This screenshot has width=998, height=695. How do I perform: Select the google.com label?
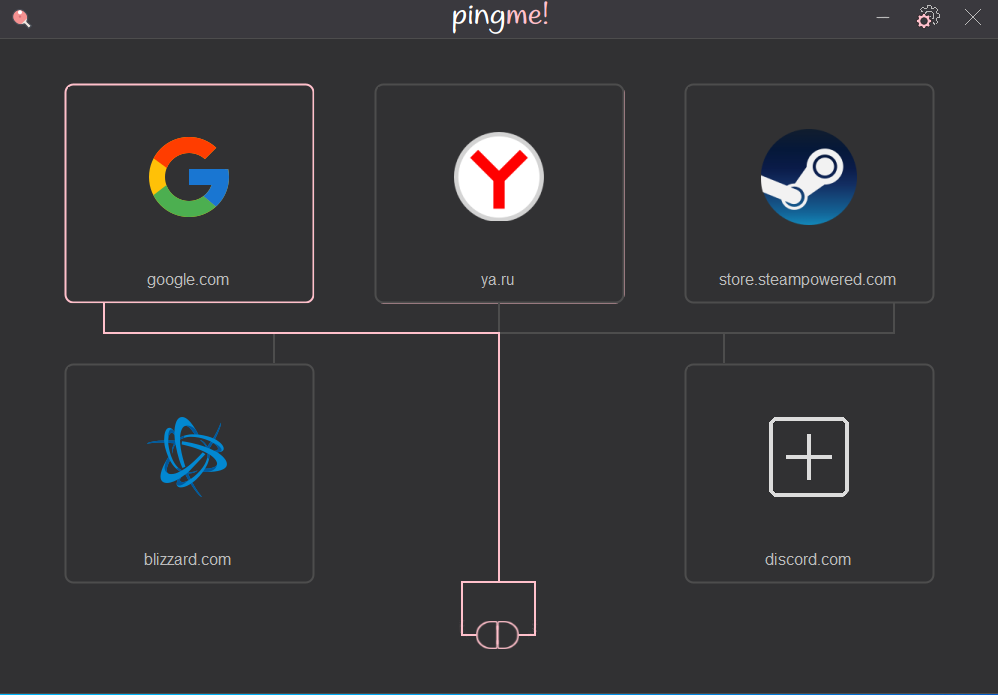pos(188,279)
